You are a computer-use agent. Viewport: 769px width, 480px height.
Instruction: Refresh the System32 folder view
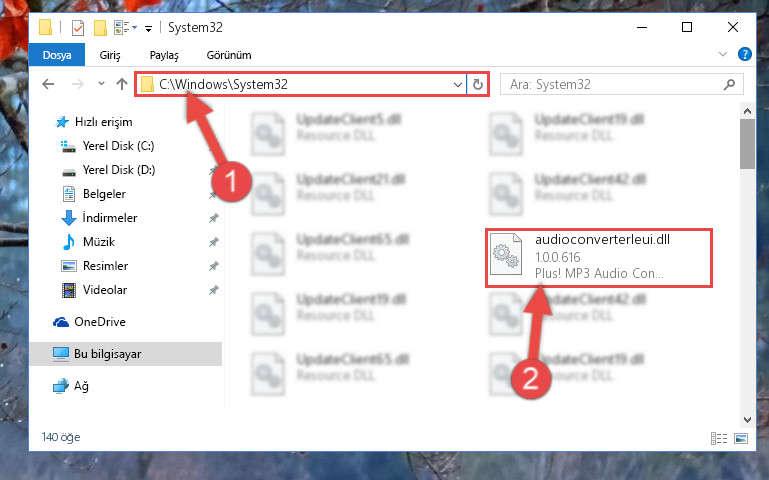[x=477, y=85]
